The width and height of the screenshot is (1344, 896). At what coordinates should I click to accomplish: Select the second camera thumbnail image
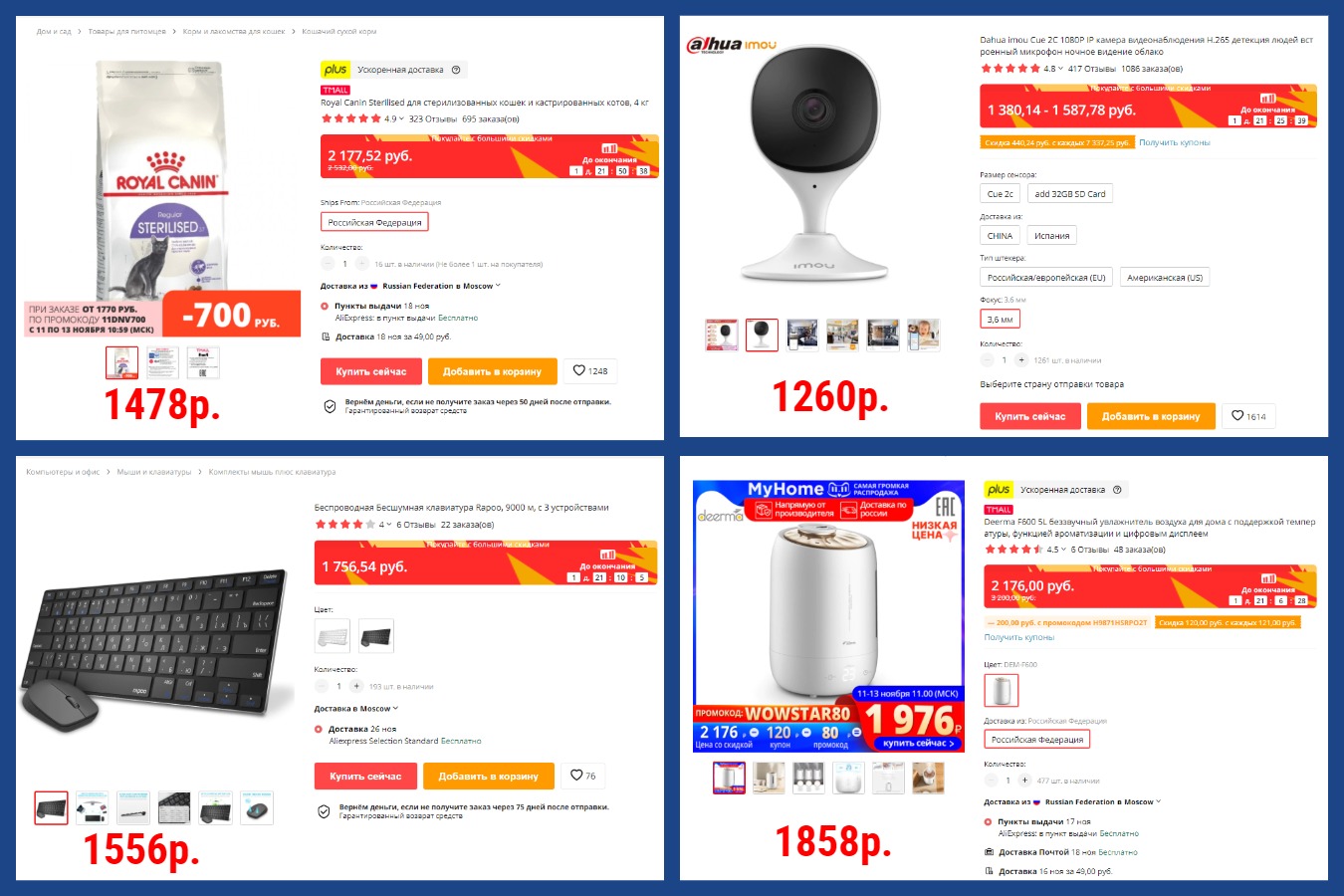pos(762,335)
